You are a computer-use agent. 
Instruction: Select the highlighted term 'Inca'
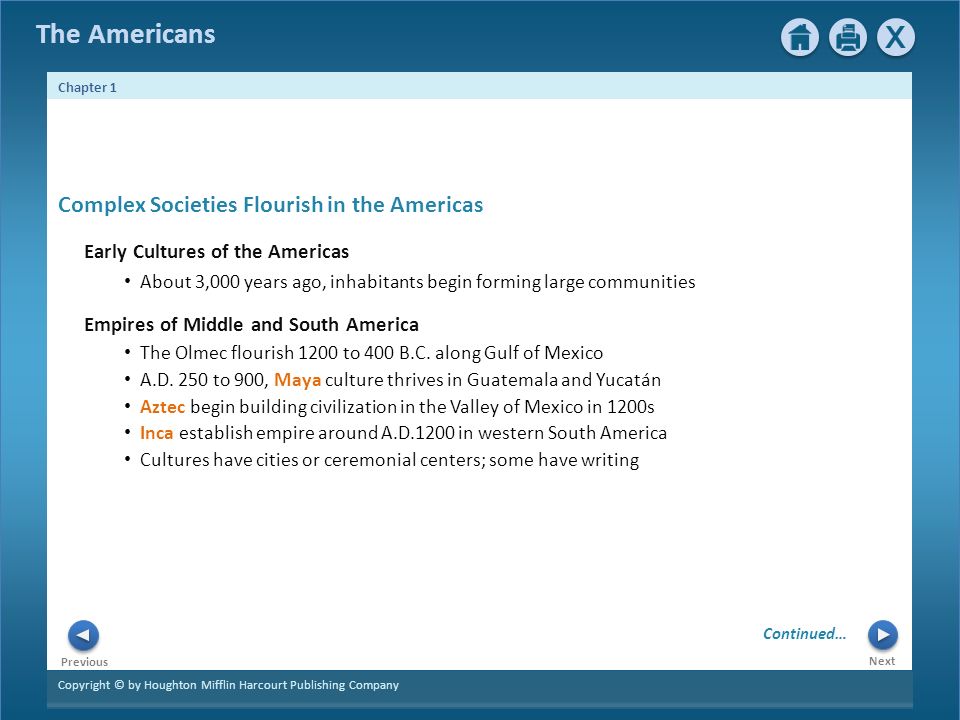click(x=157, y=433)
